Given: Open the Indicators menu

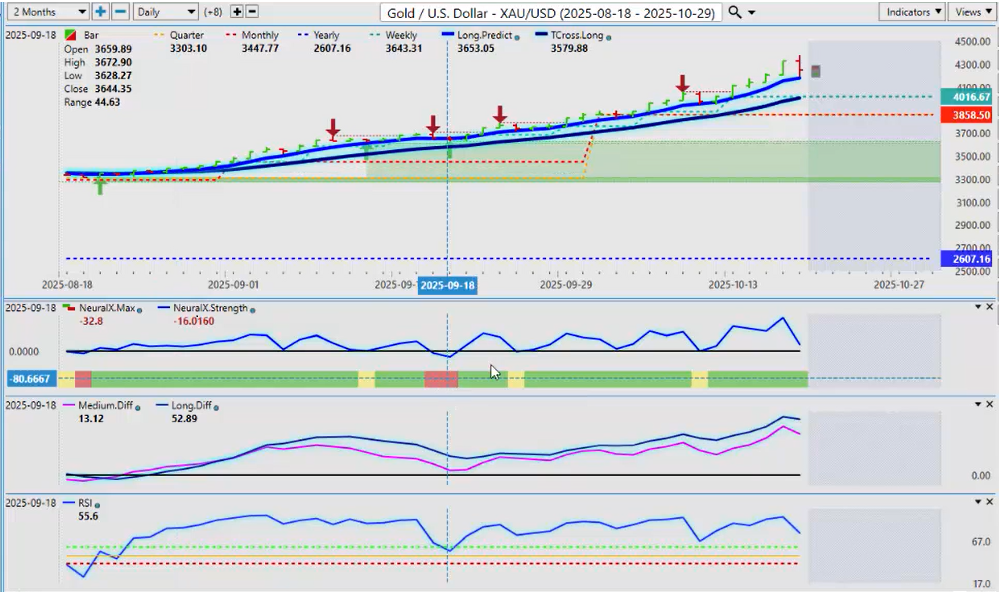Looking at the screenshot, I should click(x=913, y=12).
